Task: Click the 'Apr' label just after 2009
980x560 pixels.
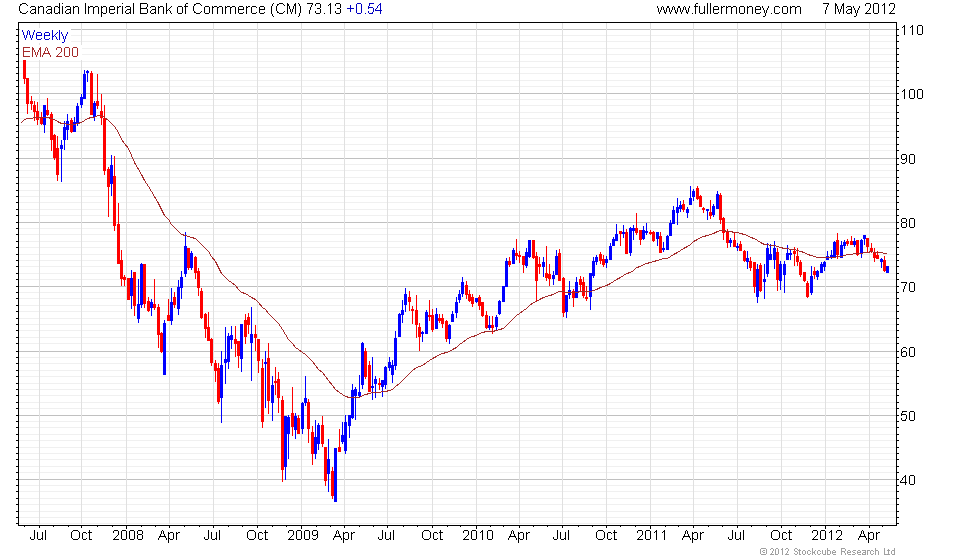Action: [x=344, y=536]
